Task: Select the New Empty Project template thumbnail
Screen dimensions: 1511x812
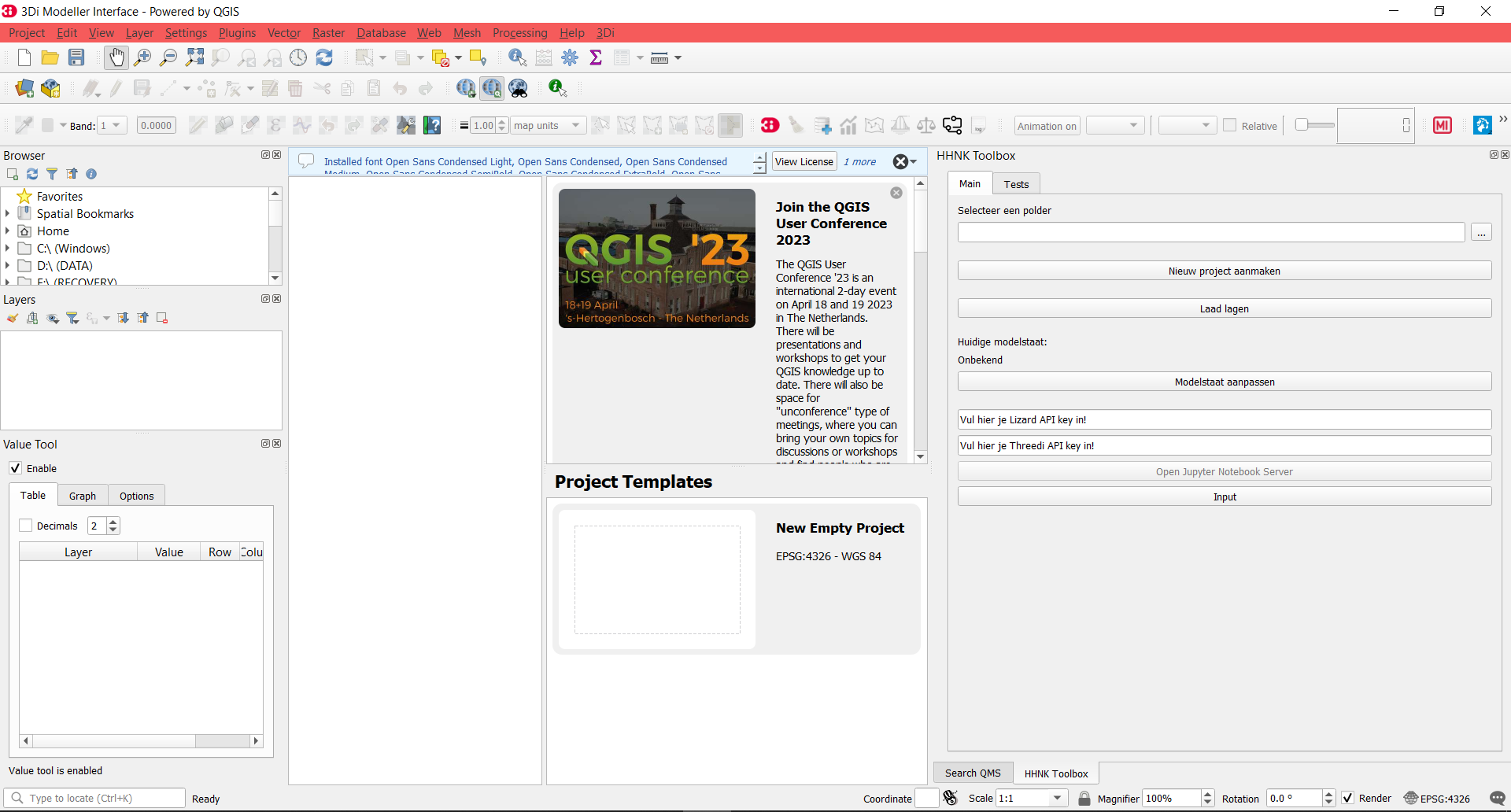Action: [657, 580]
